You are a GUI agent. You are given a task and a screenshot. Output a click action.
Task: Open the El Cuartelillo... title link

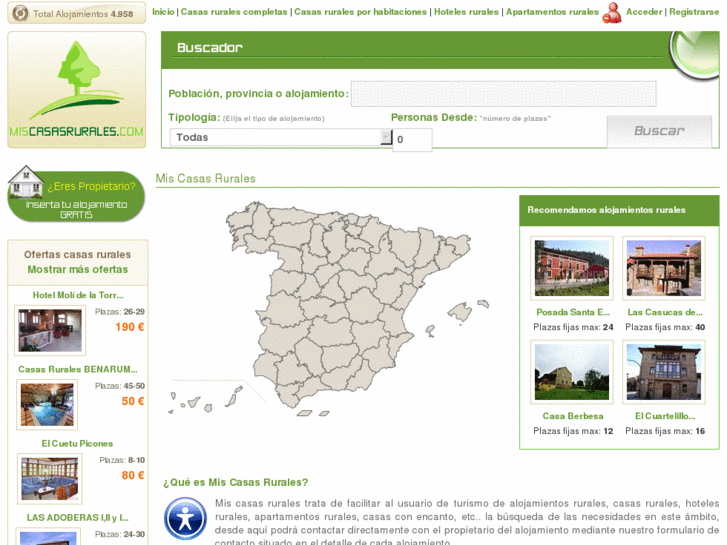click(x=665, y=416)
